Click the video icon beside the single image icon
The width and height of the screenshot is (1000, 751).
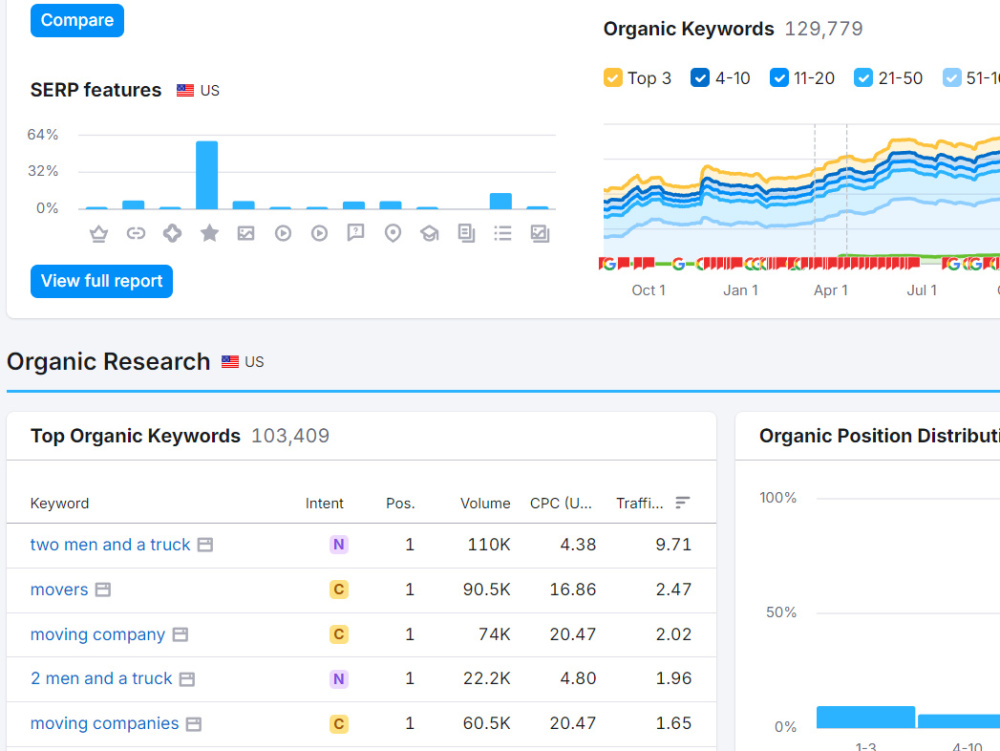[283, 233]
